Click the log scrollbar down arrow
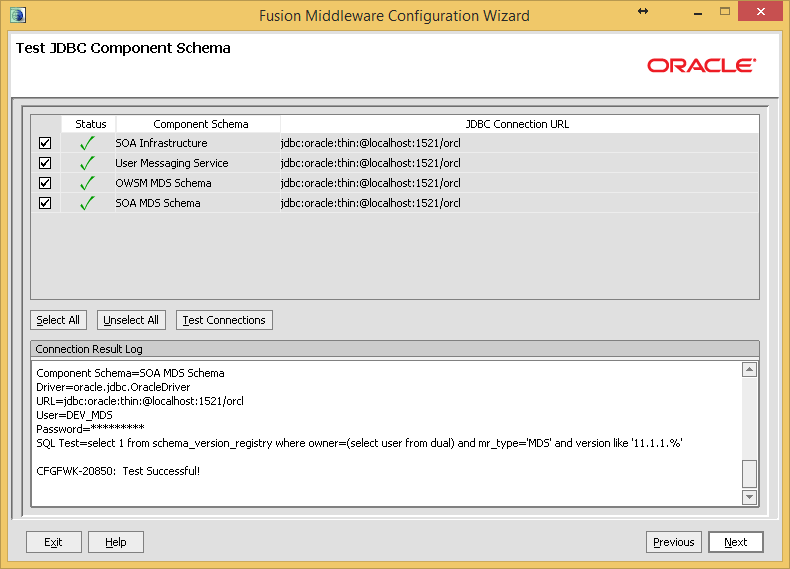Screen dimensions: 790x569 (x=749, y=497)
